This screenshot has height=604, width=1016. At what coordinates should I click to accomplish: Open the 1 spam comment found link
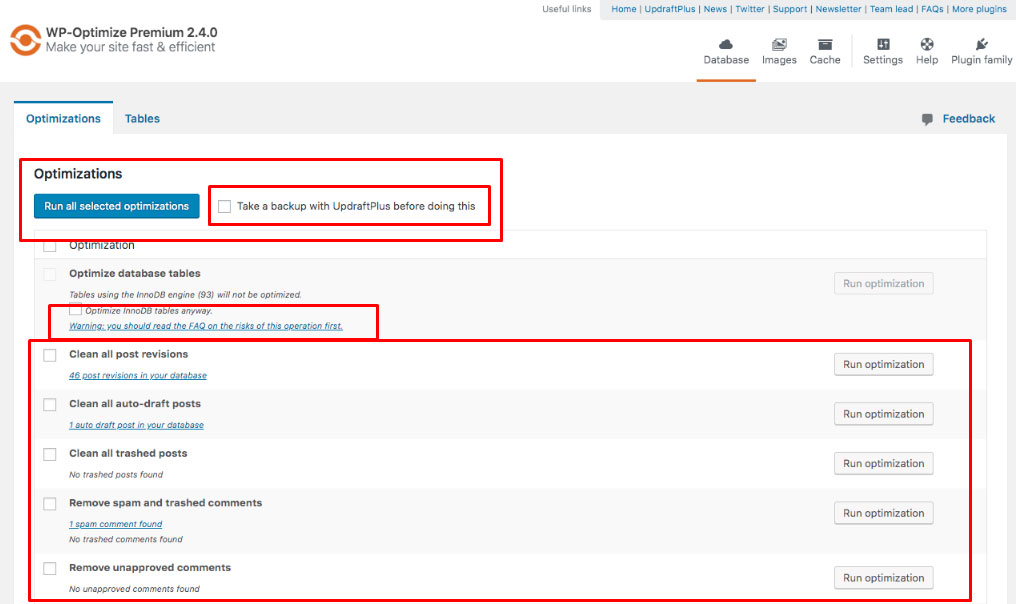click(115, 524)
